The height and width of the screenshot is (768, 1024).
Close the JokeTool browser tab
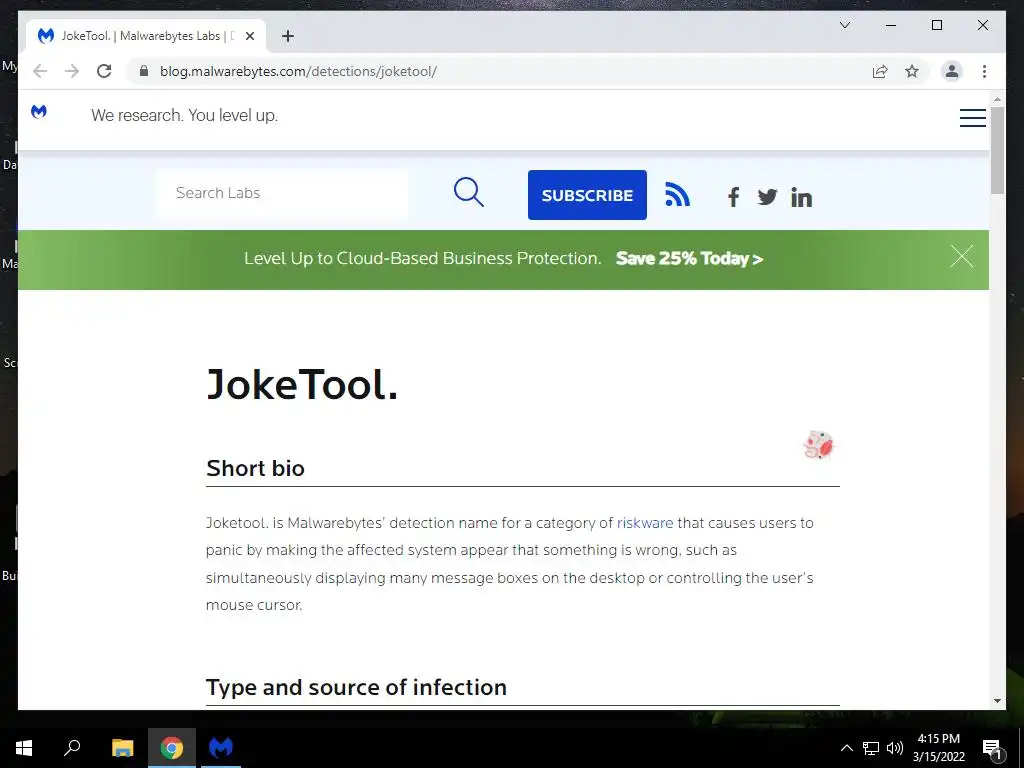point(249,36)
